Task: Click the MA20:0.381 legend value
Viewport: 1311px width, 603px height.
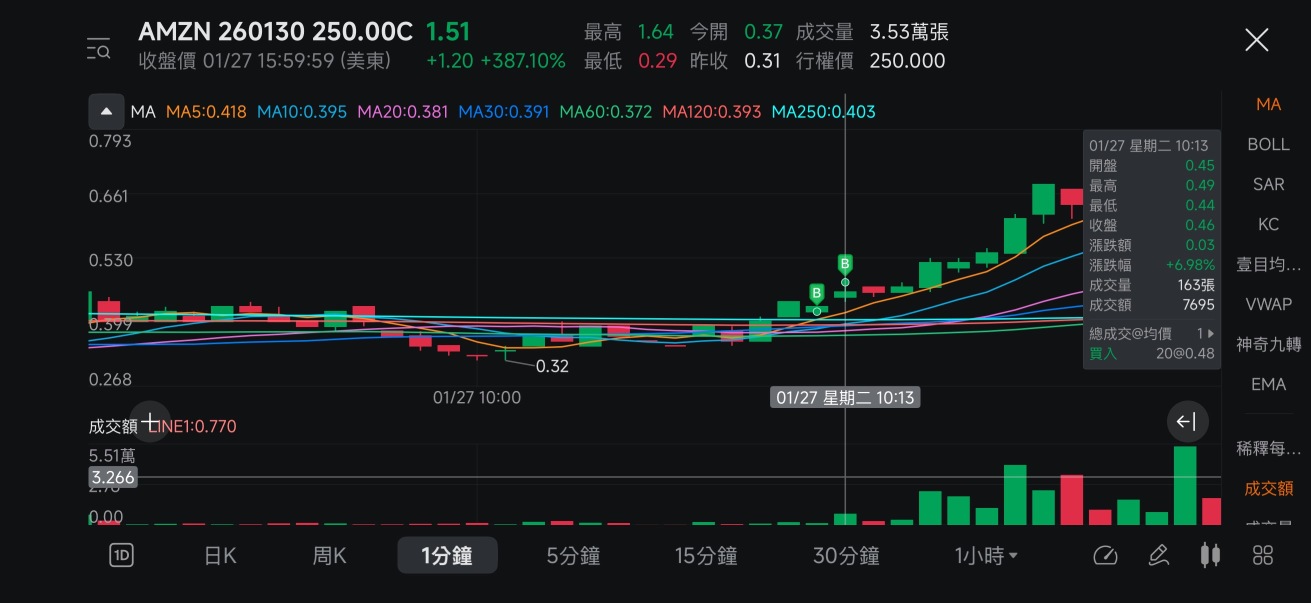Action: click(403, 112)
